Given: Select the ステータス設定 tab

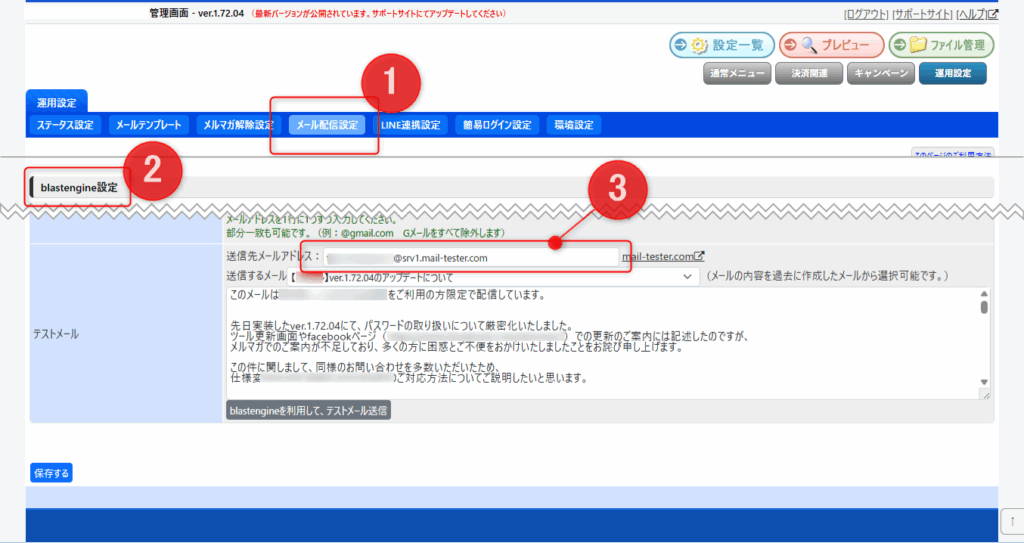Looking at the screenshot, I should 65,125.
